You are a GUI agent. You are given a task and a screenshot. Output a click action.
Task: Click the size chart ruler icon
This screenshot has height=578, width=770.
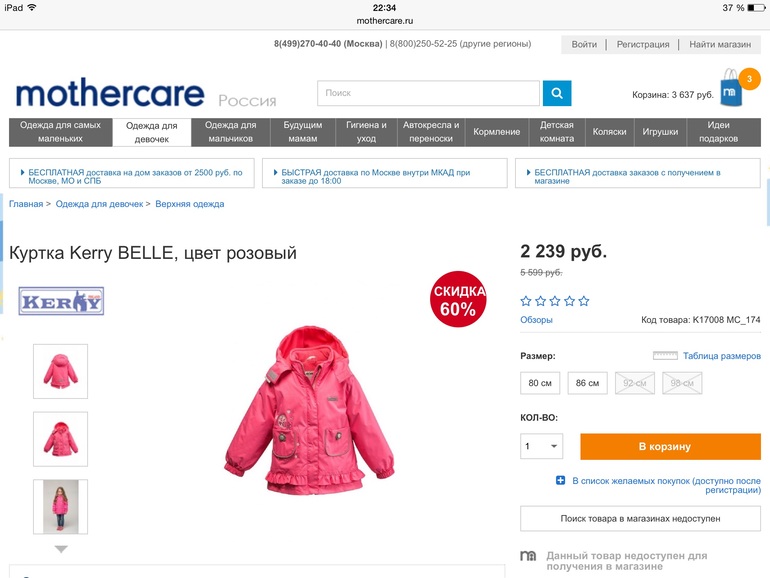tap(665, 356)
